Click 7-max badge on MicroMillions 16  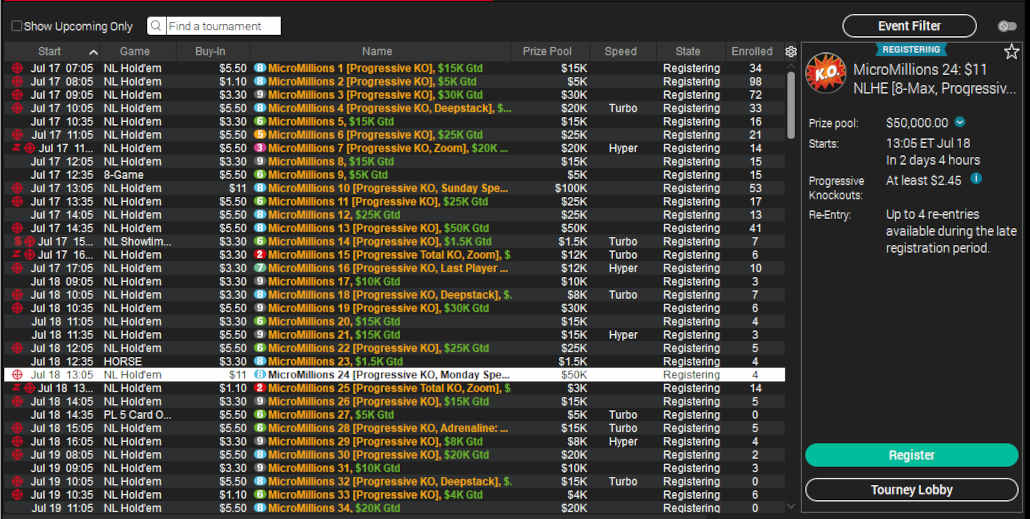260,268
